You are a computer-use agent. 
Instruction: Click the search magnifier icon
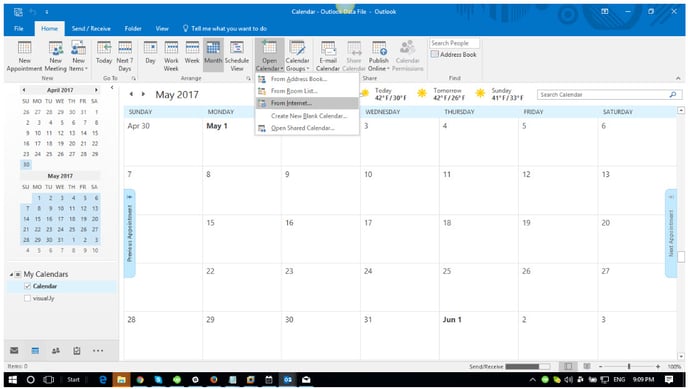(x=673, y=95)
